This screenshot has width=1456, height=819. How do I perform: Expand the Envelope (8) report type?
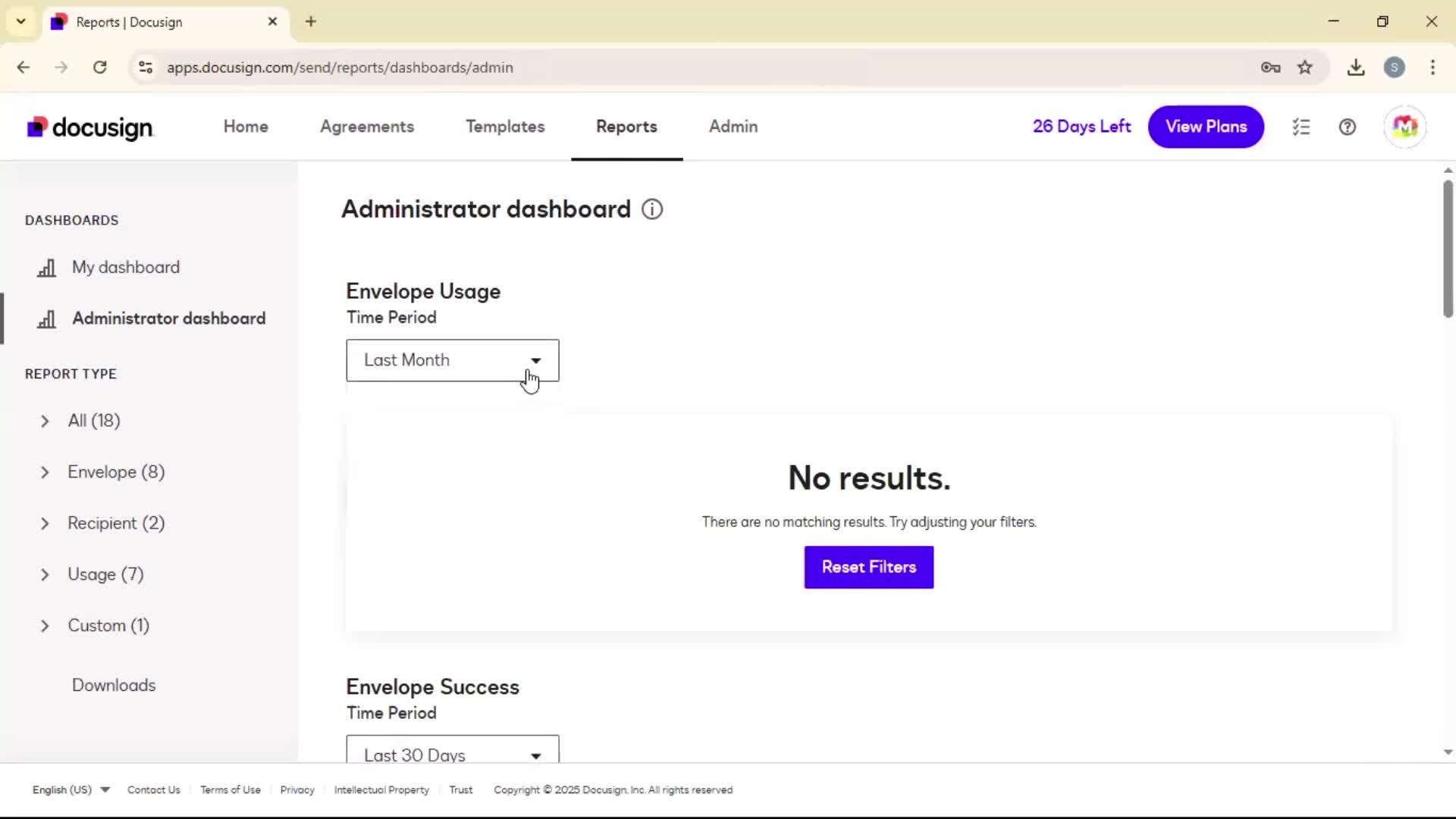pyautogui.click(x=45, y=472)
